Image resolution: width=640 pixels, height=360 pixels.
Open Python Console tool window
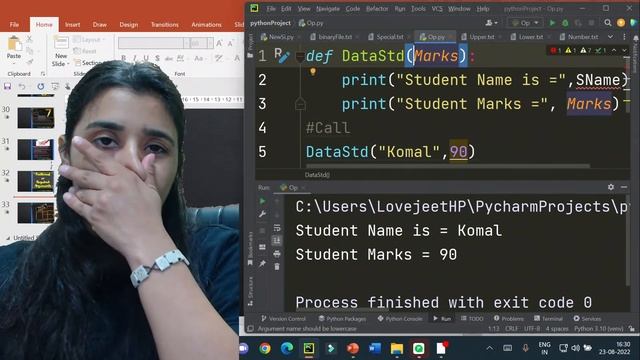coord(400,318)
